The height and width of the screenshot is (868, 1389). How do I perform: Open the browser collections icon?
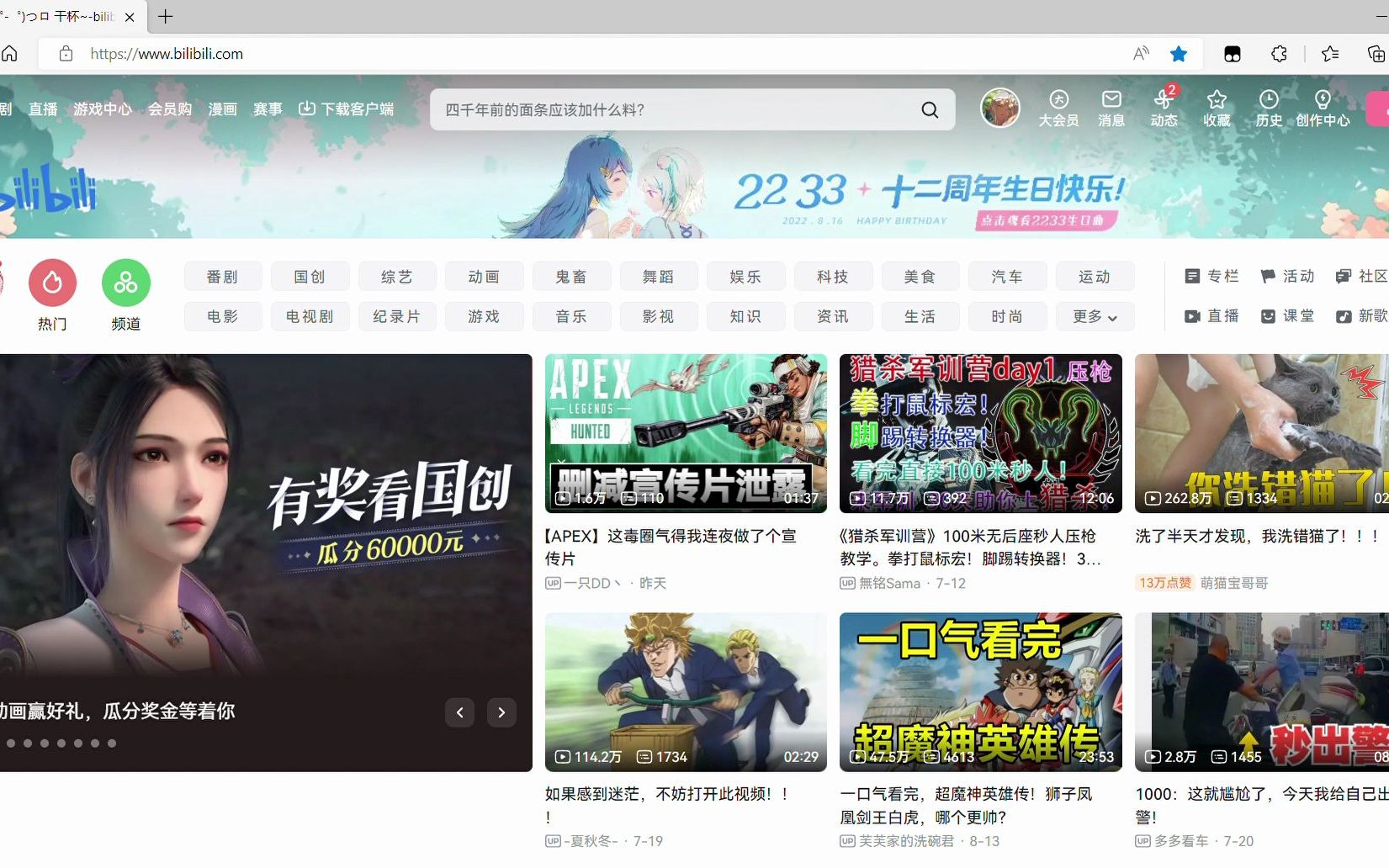pyautogui.click(x=1376, y=54)
